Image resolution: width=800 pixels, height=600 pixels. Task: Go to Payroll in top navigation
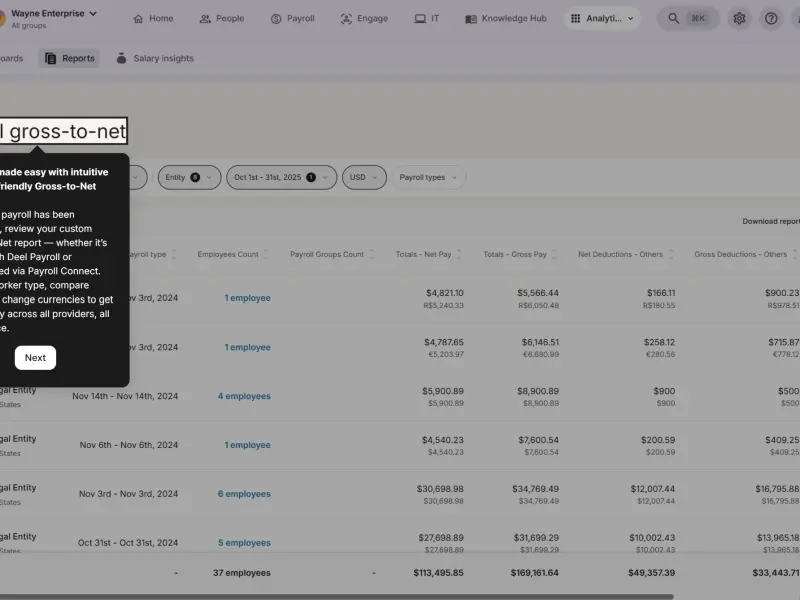293,18
